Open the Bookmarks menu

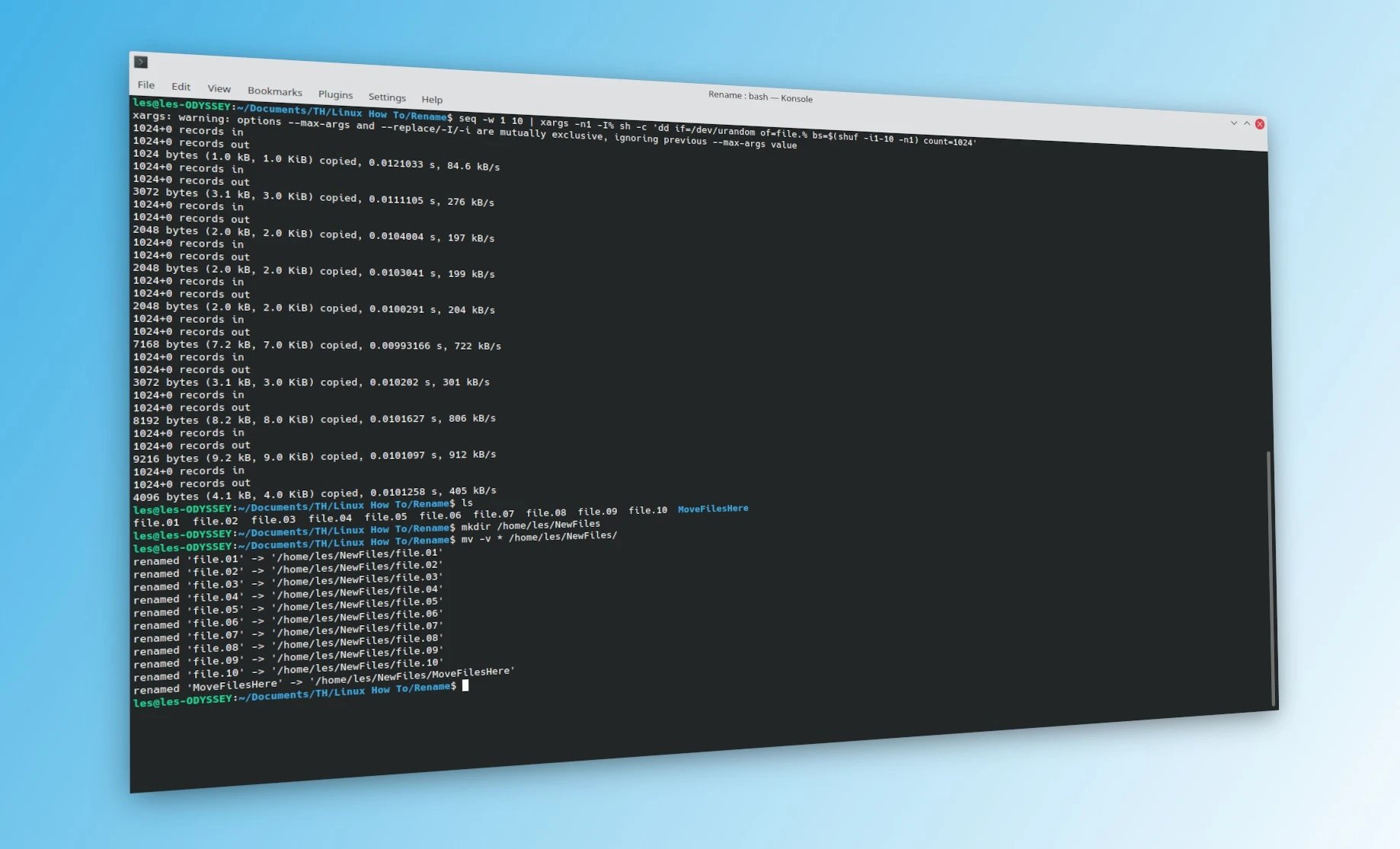click(275, 91)
